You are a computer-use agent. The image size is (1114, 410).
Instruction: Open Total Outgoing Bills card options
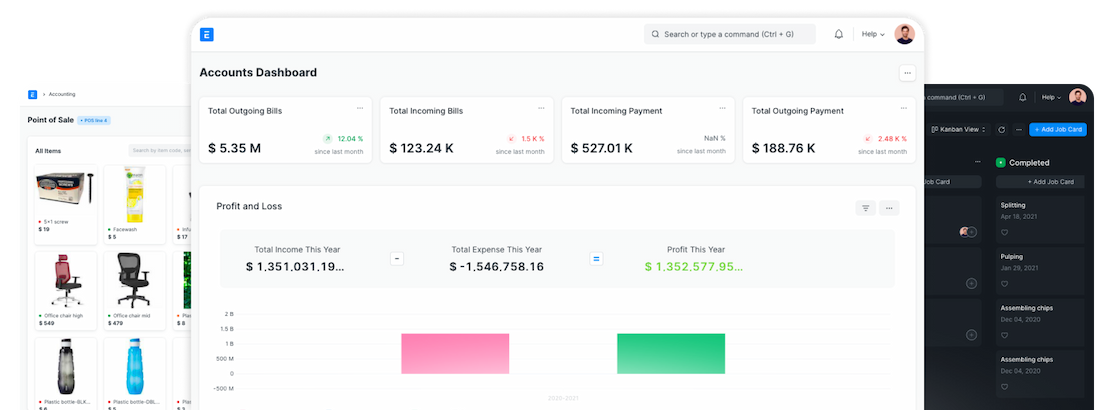360,108
